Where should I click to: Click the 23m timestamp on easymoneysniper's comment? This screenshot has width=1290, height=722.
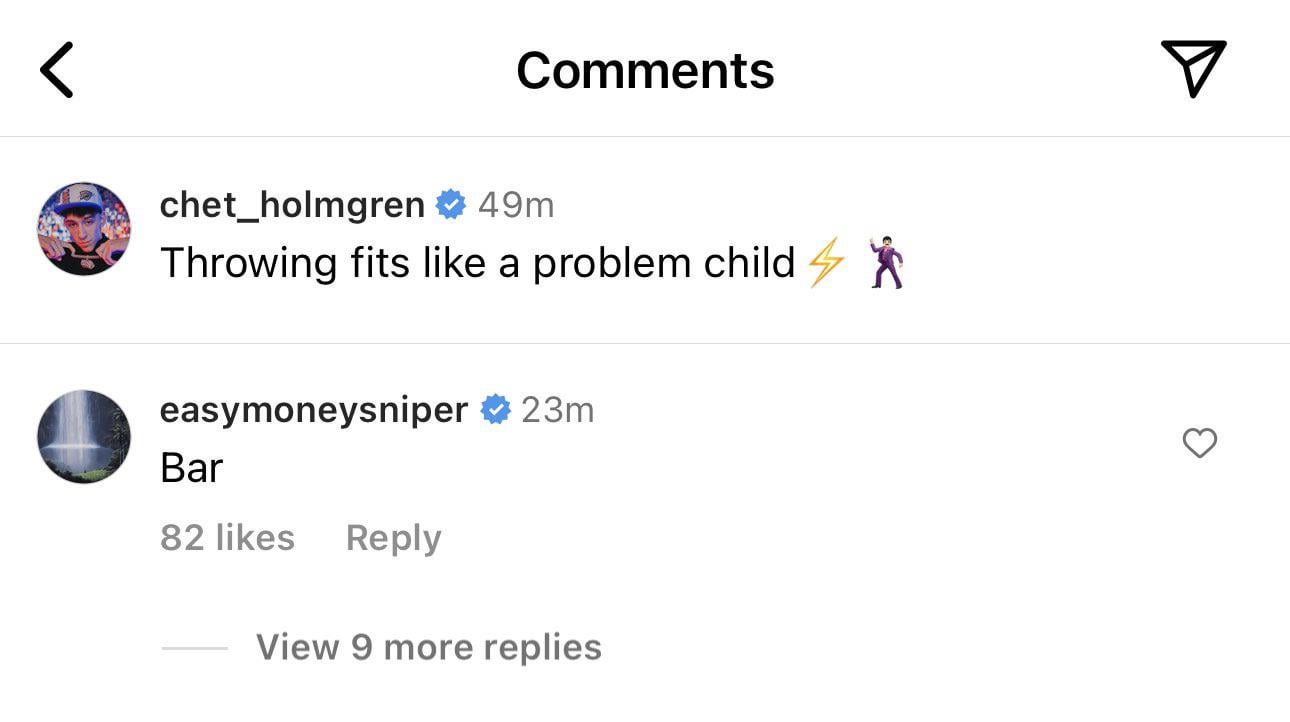(x=558, y=410)
